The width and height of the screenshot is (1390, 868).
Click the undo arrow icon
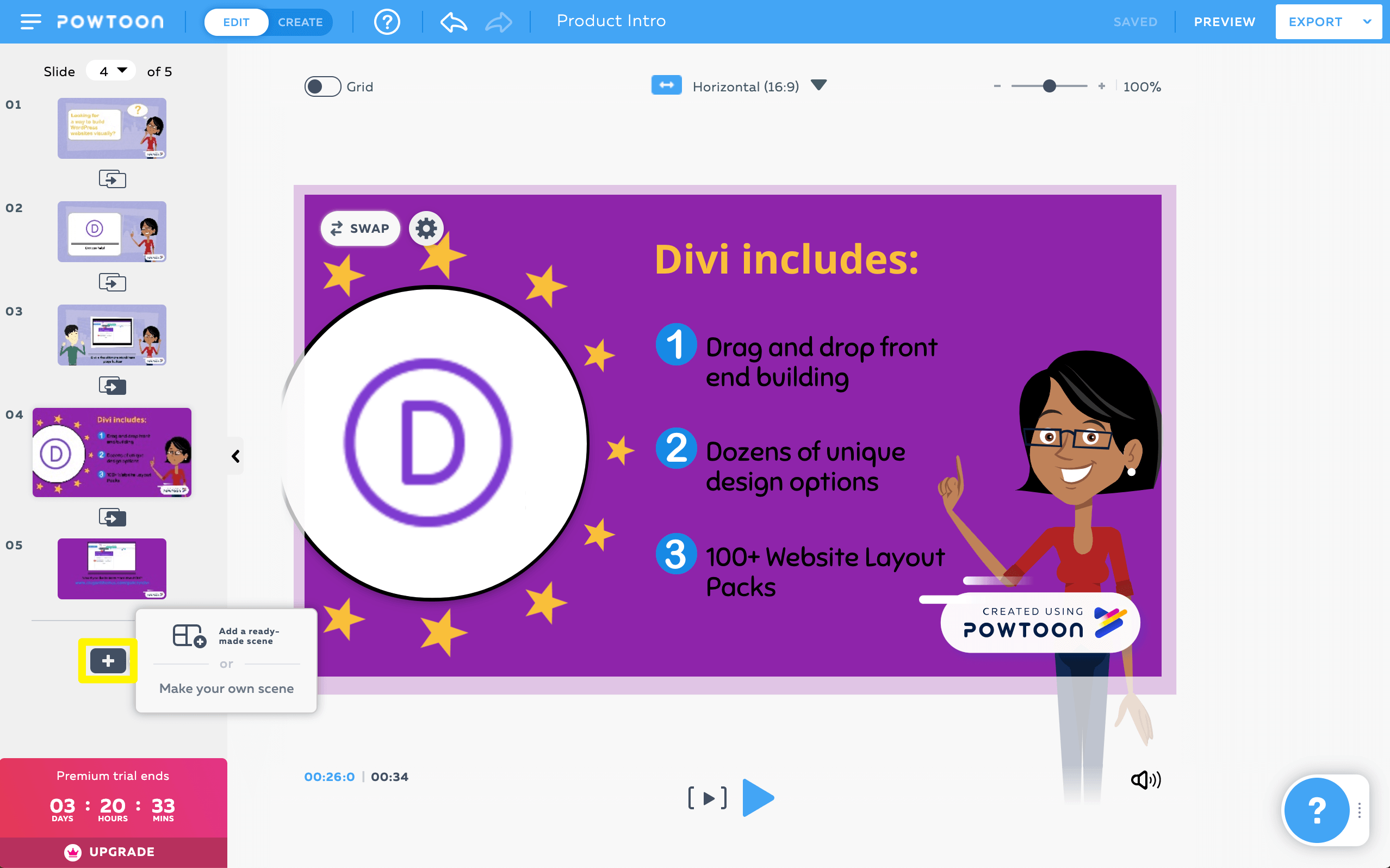(x=454, y=22)
